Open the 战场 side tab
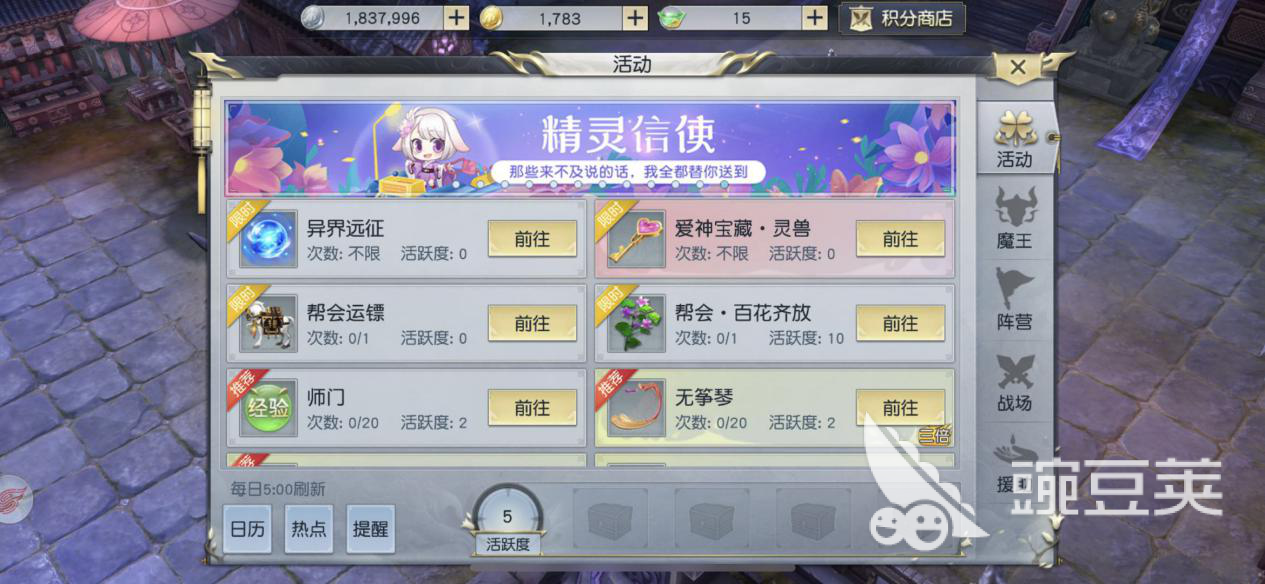Image resolution: width=1265 pixels, height=584 pixels. coord(1014,382)
